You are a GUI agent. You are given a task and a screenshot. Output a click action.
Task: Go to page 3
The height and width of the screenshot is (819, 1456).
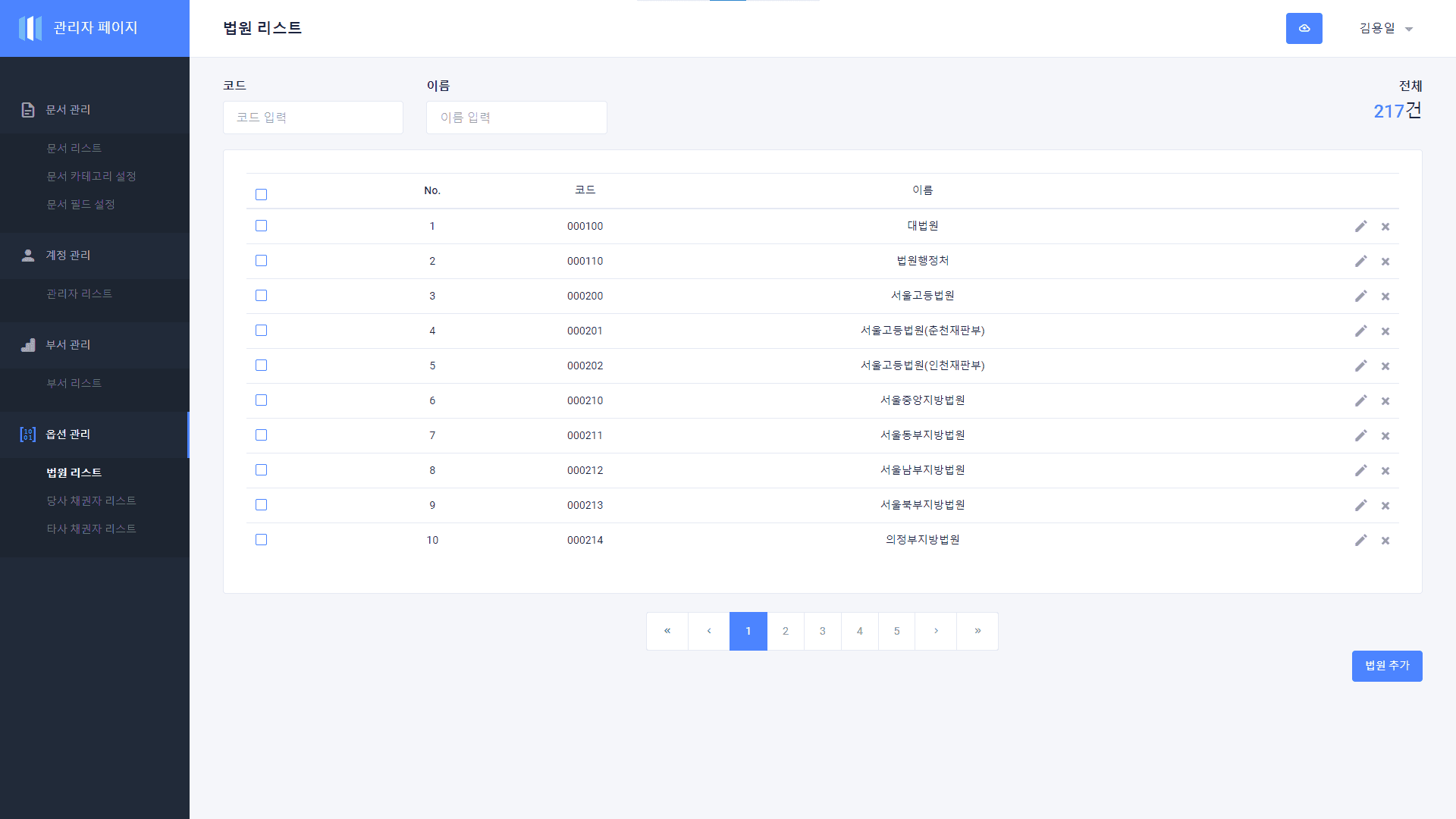(x=823, y=631)
